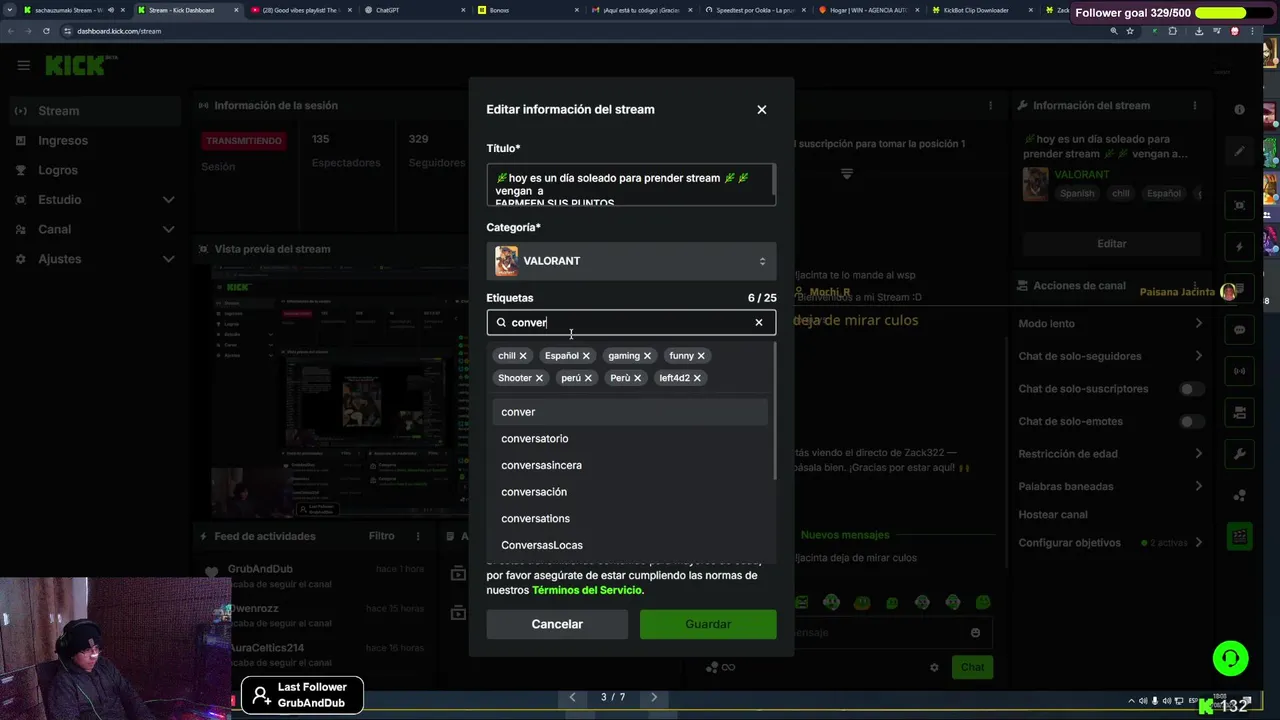The width and height of the screenshot is (1280, 720).
Task: Click the Chat send button
Action: coord(973,668)
